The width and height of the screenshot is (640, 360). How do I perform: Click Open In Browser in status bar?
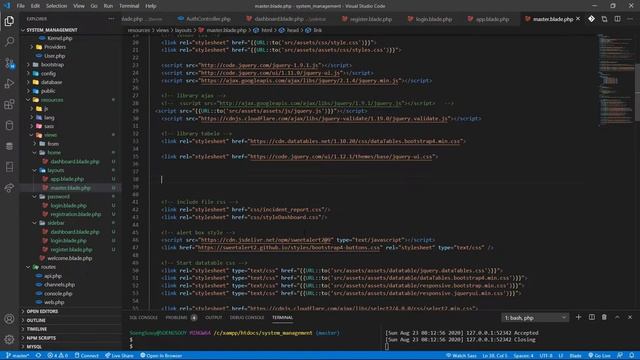[x=161, y=356]
